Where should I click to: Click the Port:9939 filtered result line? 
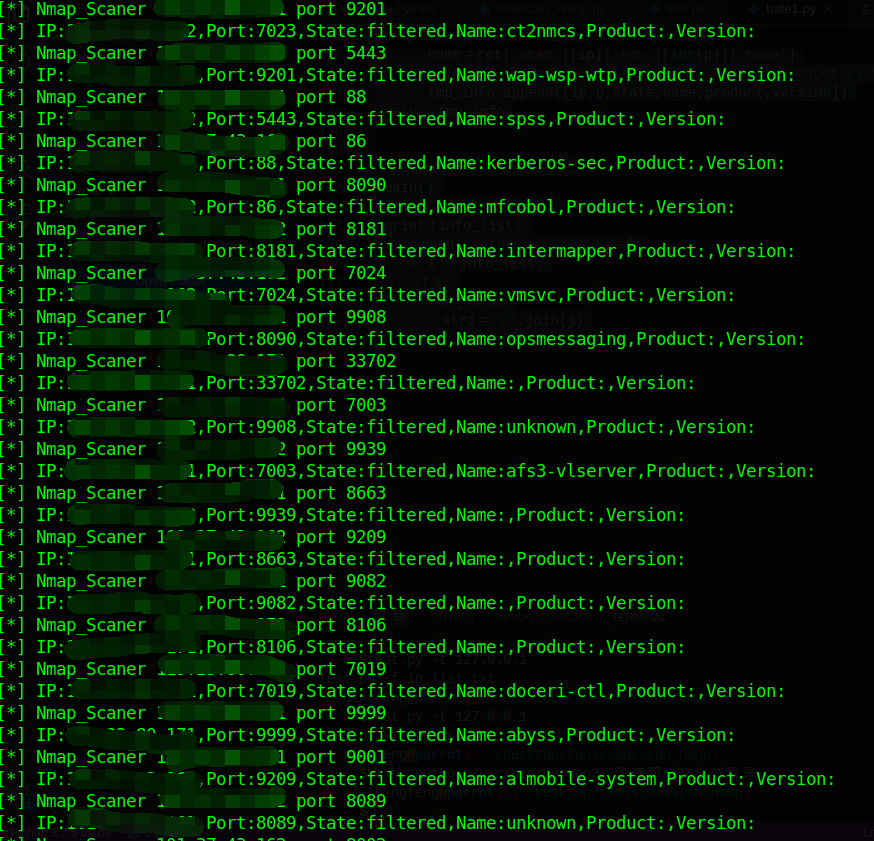click(x=342, y=516)
